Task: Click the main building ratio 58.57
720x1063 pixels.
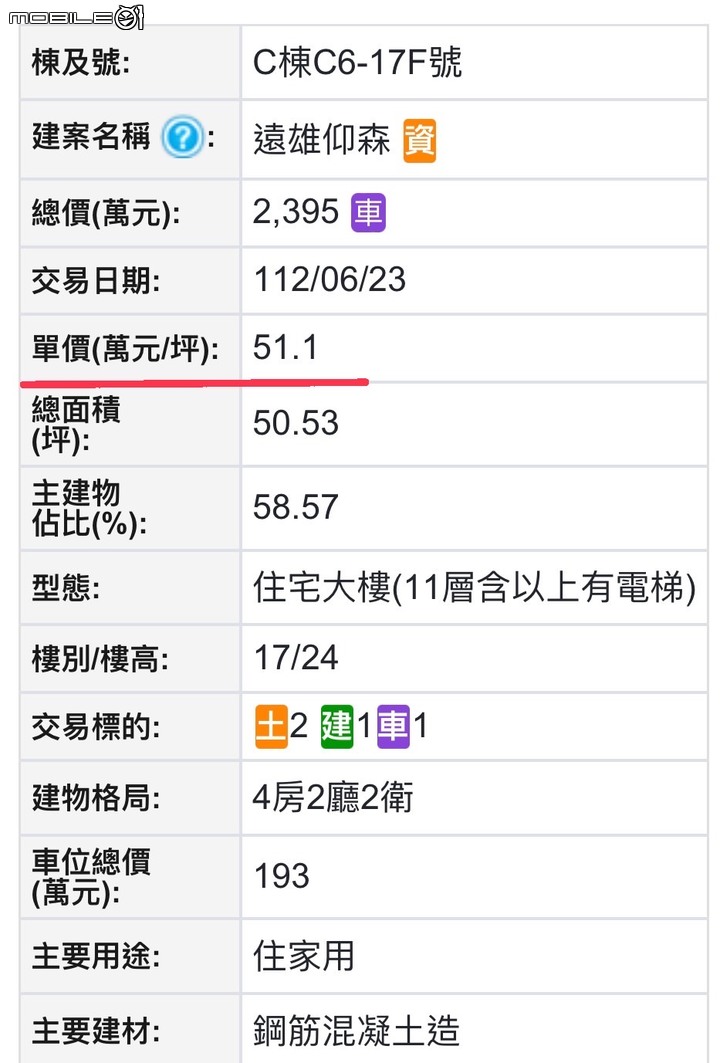Action: pos(296,507)
